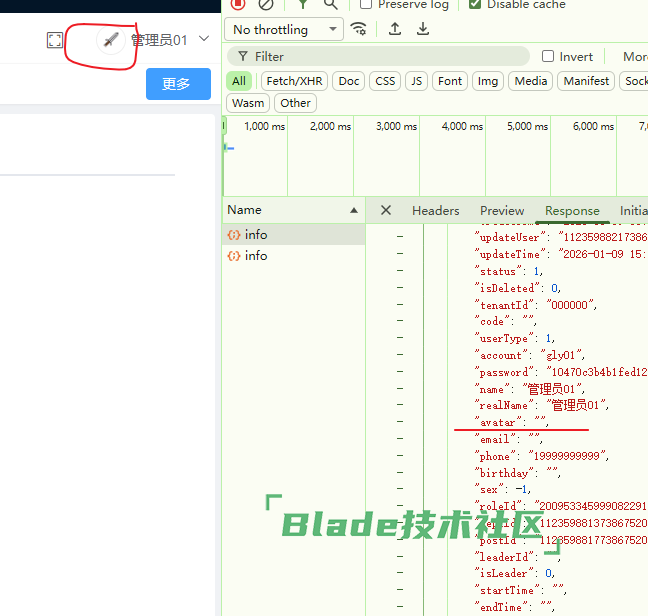
Task: Uncheck the Disable cache checkbox
Action: click(x=475, y=4)
